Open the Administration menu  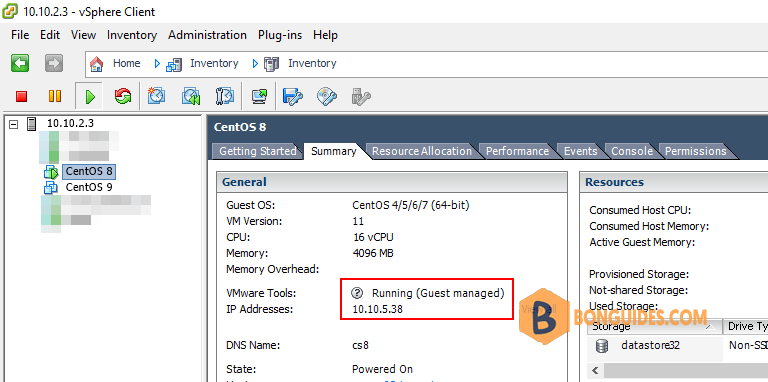207,35
